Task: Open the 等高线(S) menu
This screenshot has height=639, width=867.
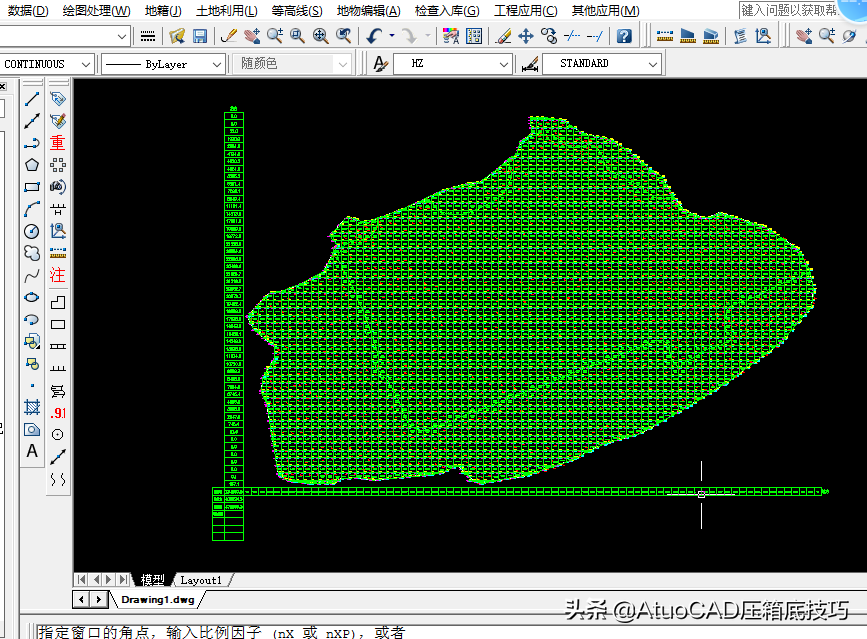Action: 297,11
